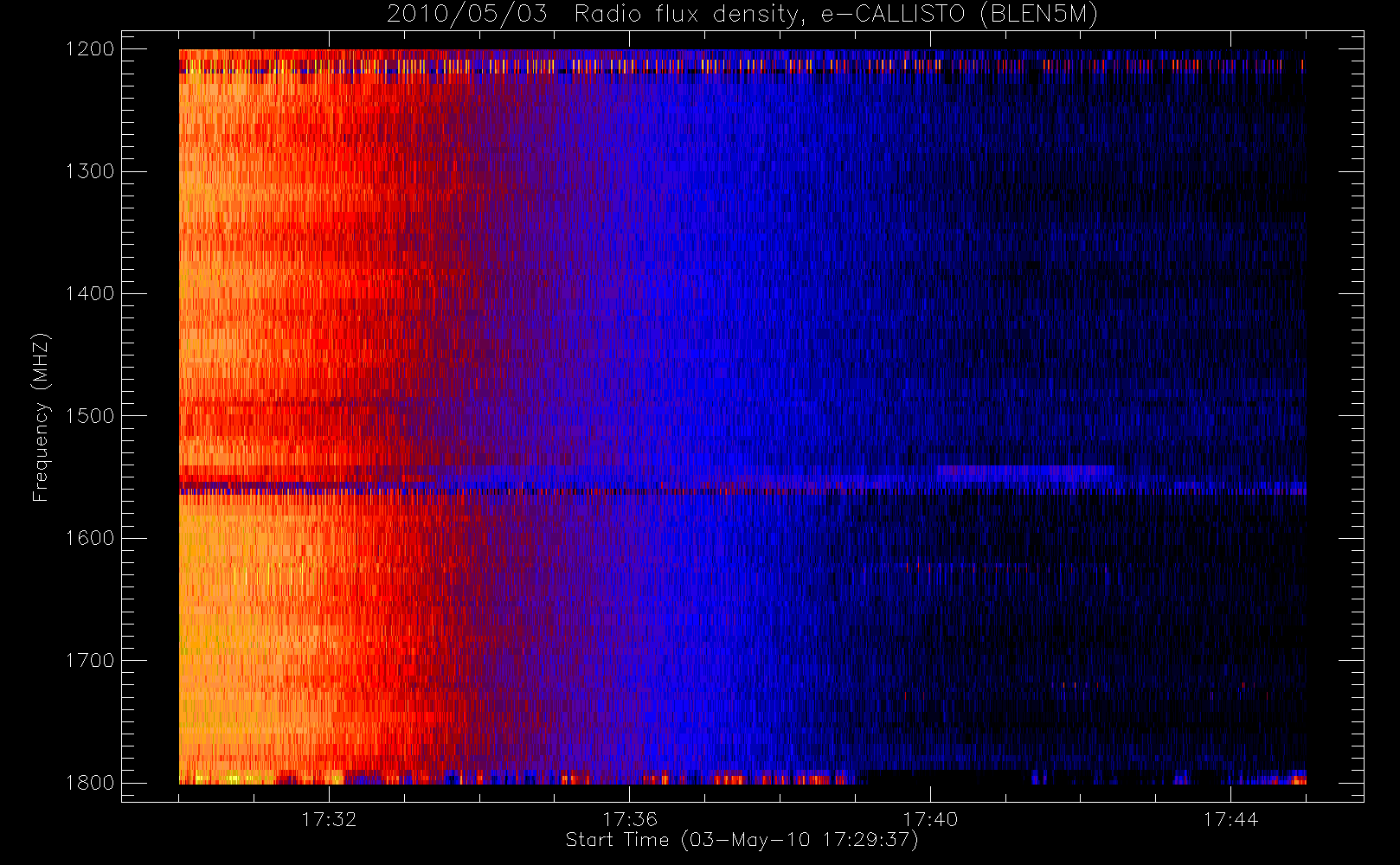Click the 1700 frequency tick label

(90, 661)
